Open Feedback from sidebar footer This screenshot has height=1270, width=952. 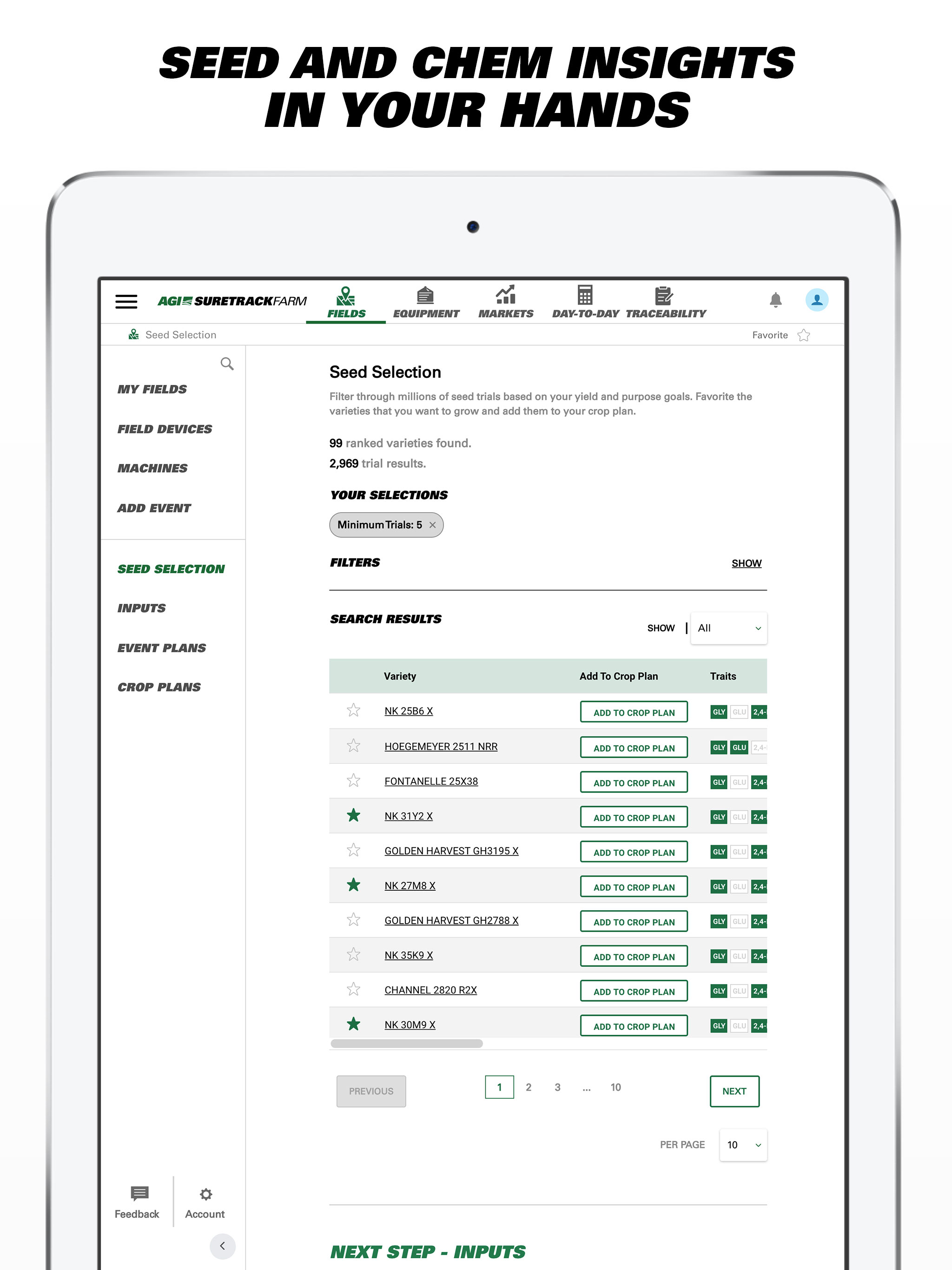click(x=137, y=1203)
